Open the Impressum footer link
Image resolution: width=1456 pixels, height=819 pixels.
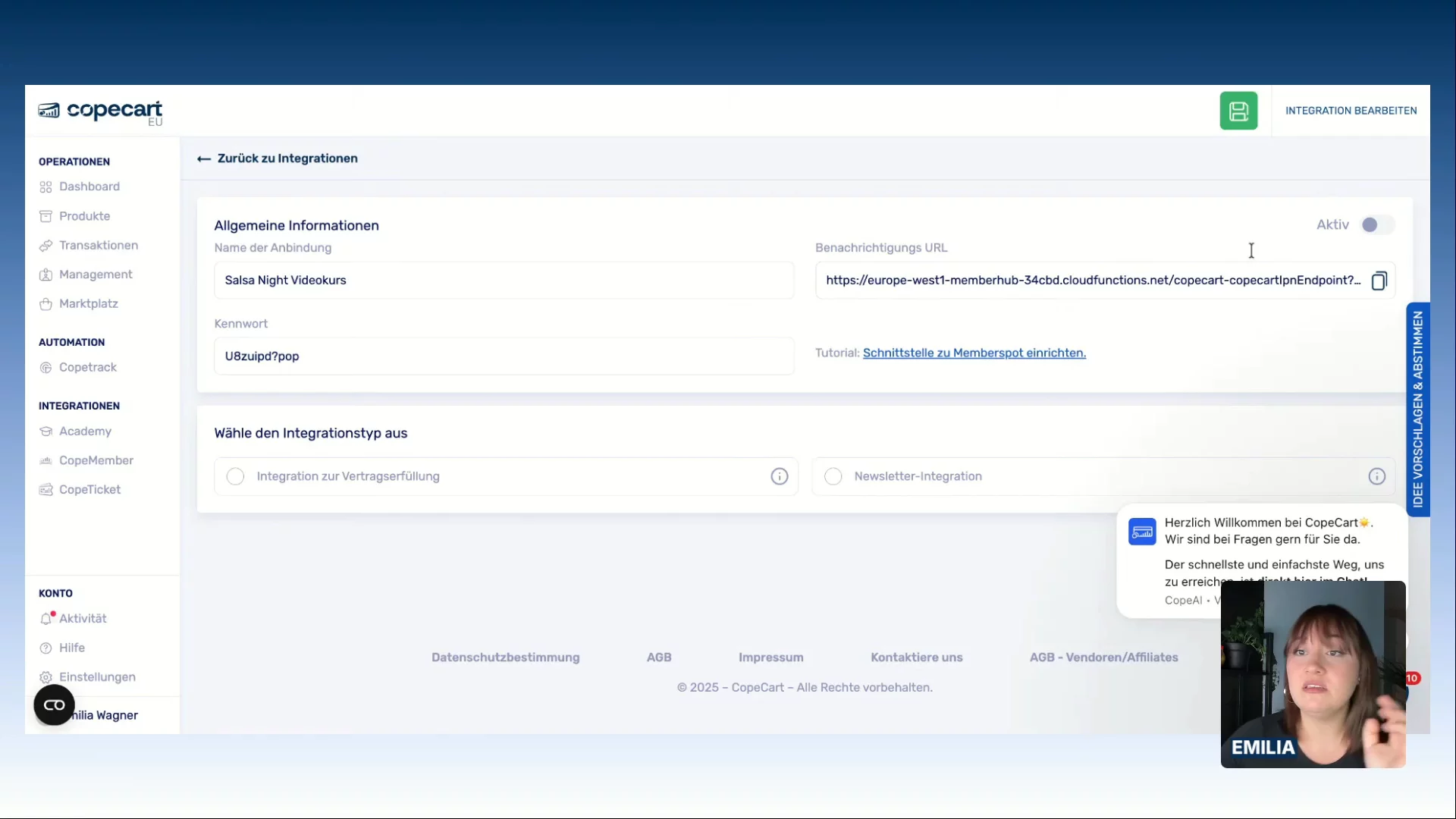(770, 657)
